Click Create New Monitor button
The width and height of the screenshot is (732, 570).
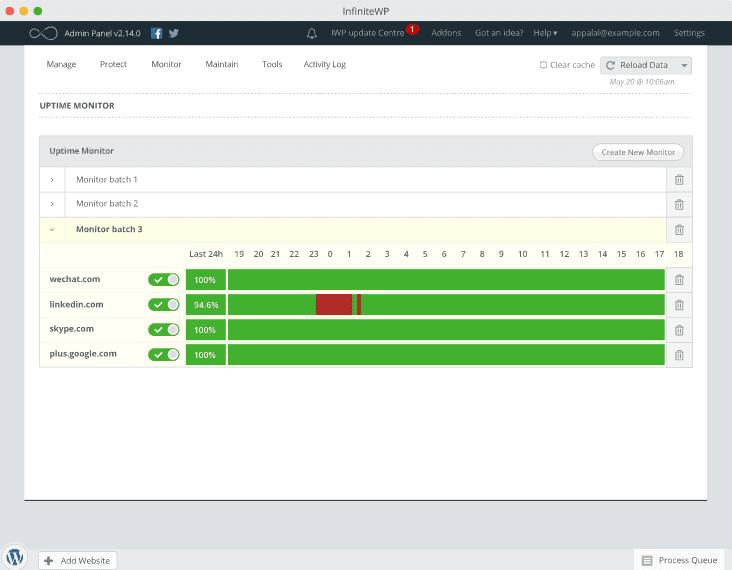[638, 152]
